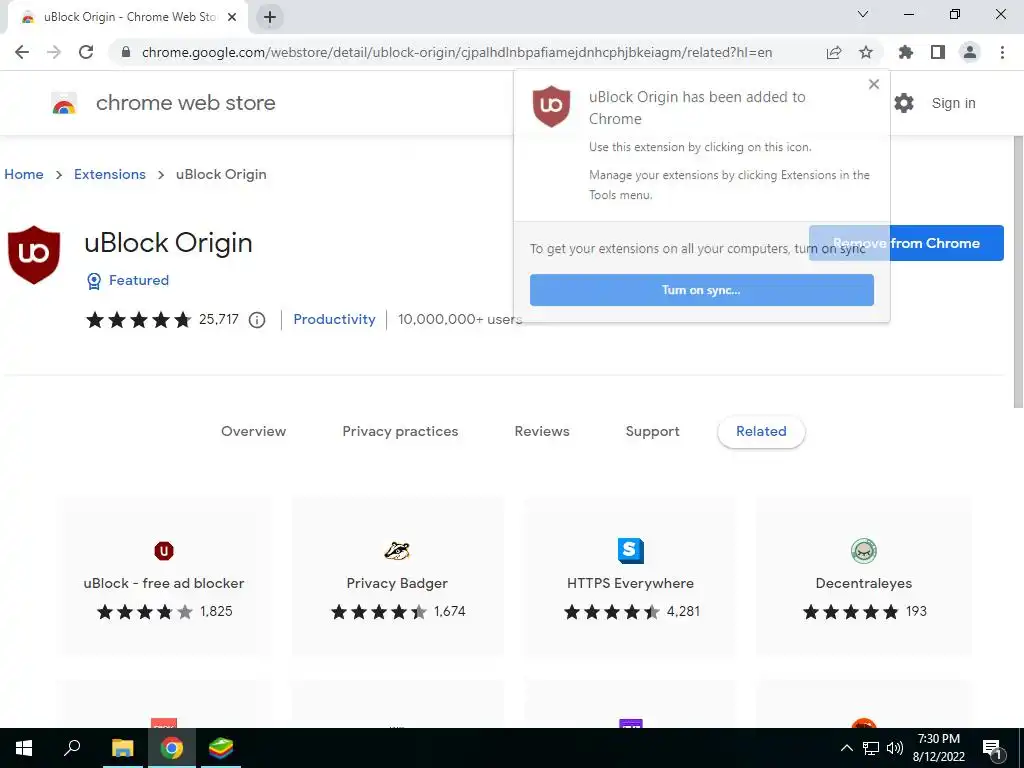Image resolution: width=1024 pixels, height=768 pixels.
Task: Open the Chrome profile avatar
Action: point(970,52)
